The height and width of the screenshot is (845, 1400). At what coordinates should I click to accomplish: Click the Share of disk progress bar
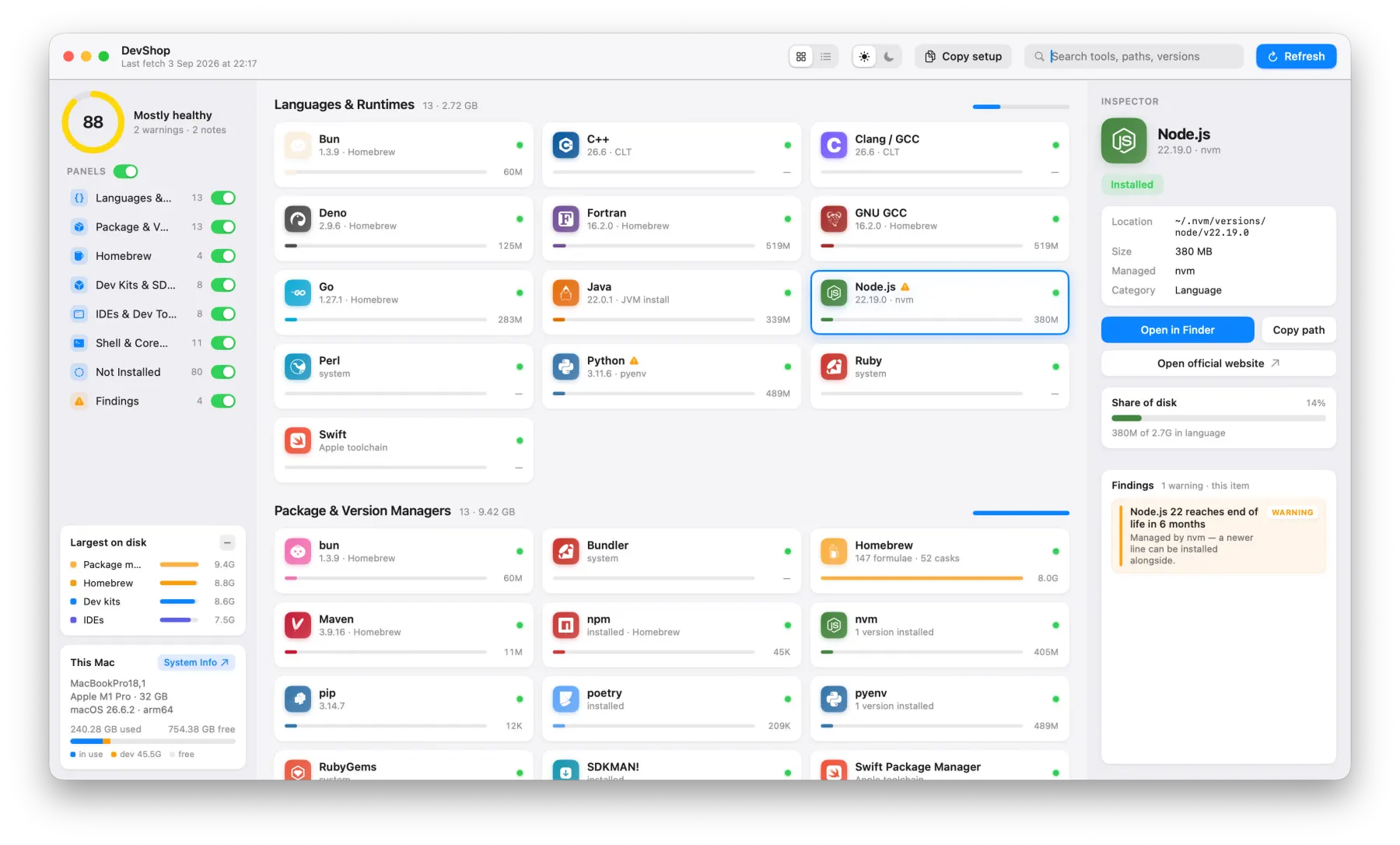pos(1218,419)
